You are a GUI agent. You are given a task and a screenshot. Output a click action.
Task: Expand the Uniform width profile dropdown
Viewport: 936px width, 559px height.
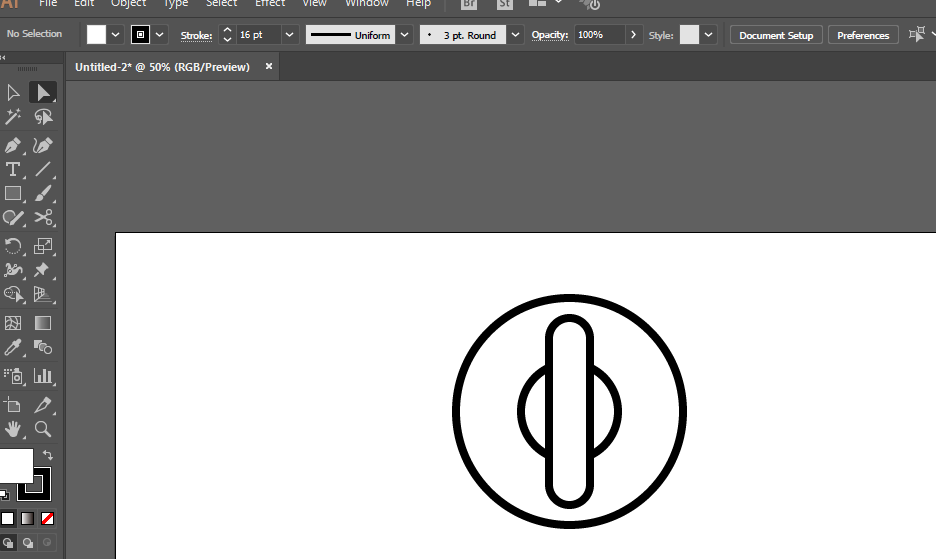[404, 35]
